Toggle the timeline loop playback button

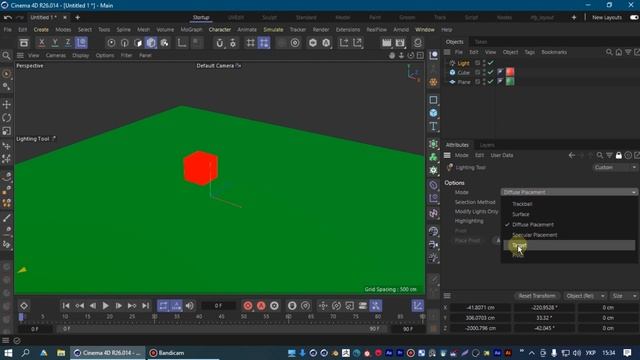click(x=163, y=306)
